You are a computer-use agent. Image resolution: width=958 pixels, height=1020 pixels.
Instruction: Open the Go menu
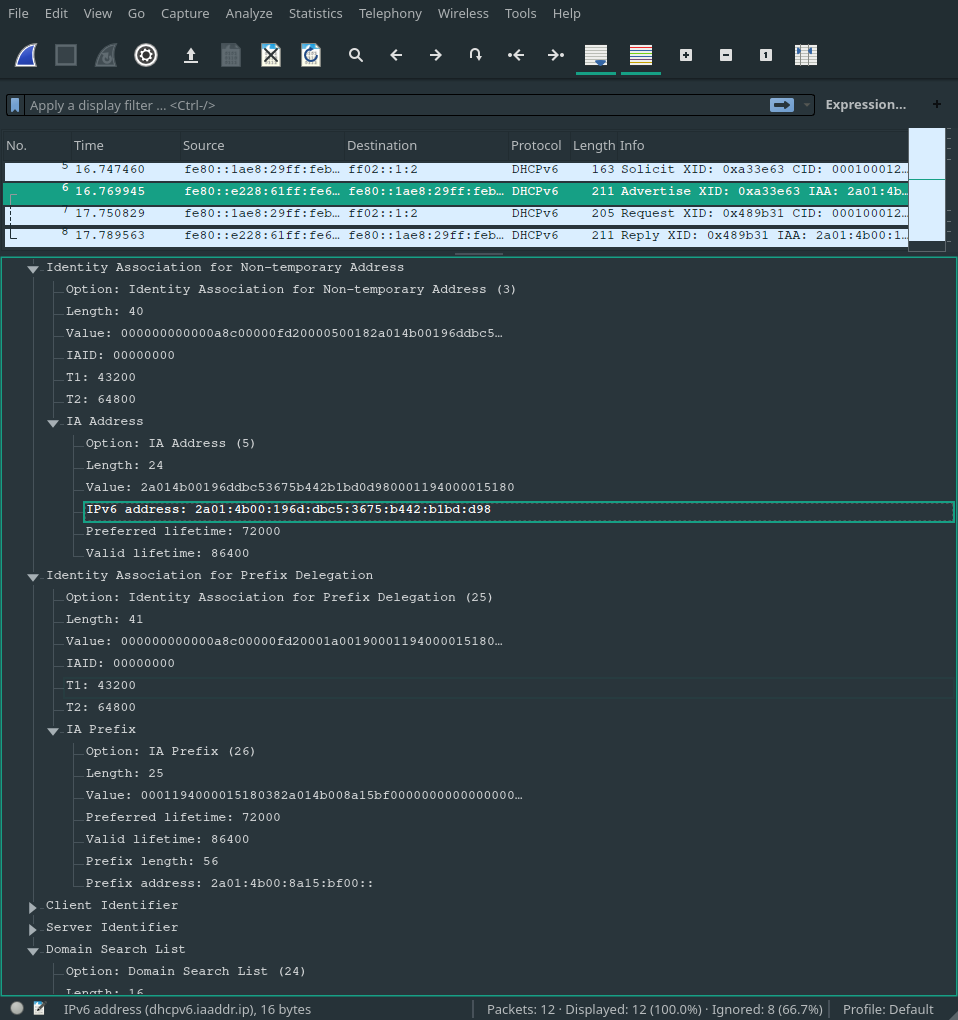(136, 14)
